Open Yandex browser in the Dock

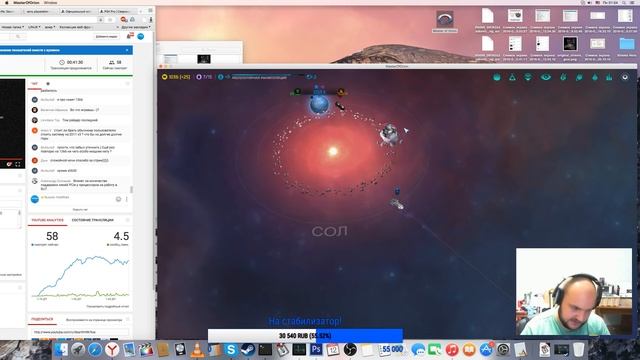[112, 350]
